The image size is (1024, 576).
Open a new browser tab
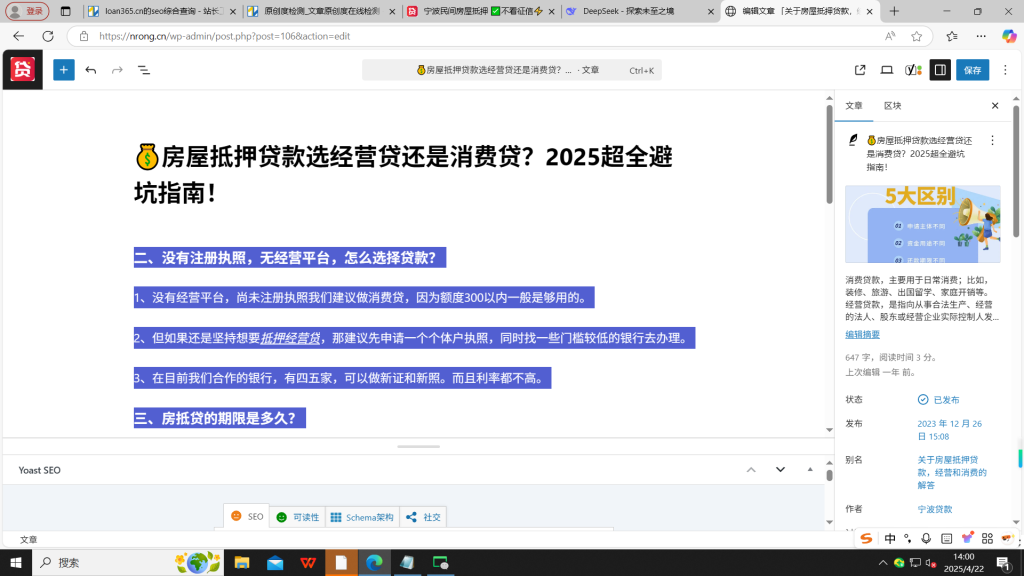pos(894,11)
